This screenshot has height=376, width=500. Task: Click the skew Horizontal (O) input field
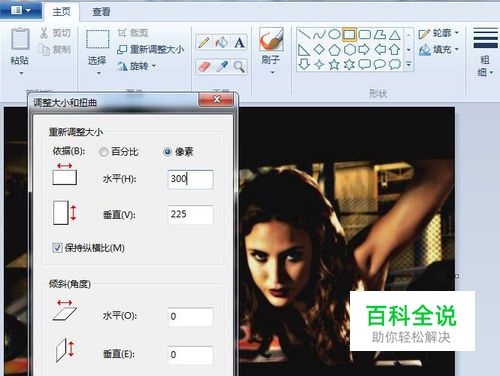190,316
